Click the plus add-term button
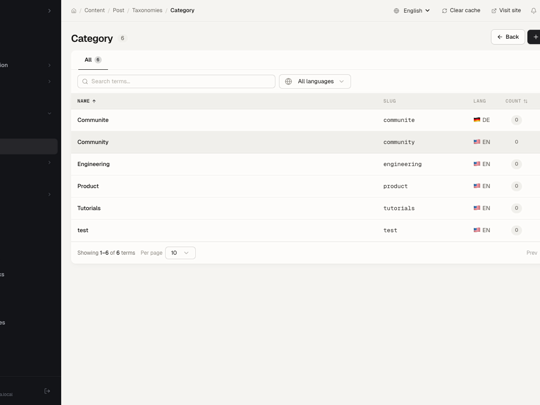The image size is (540, 405). coord(534,37)
